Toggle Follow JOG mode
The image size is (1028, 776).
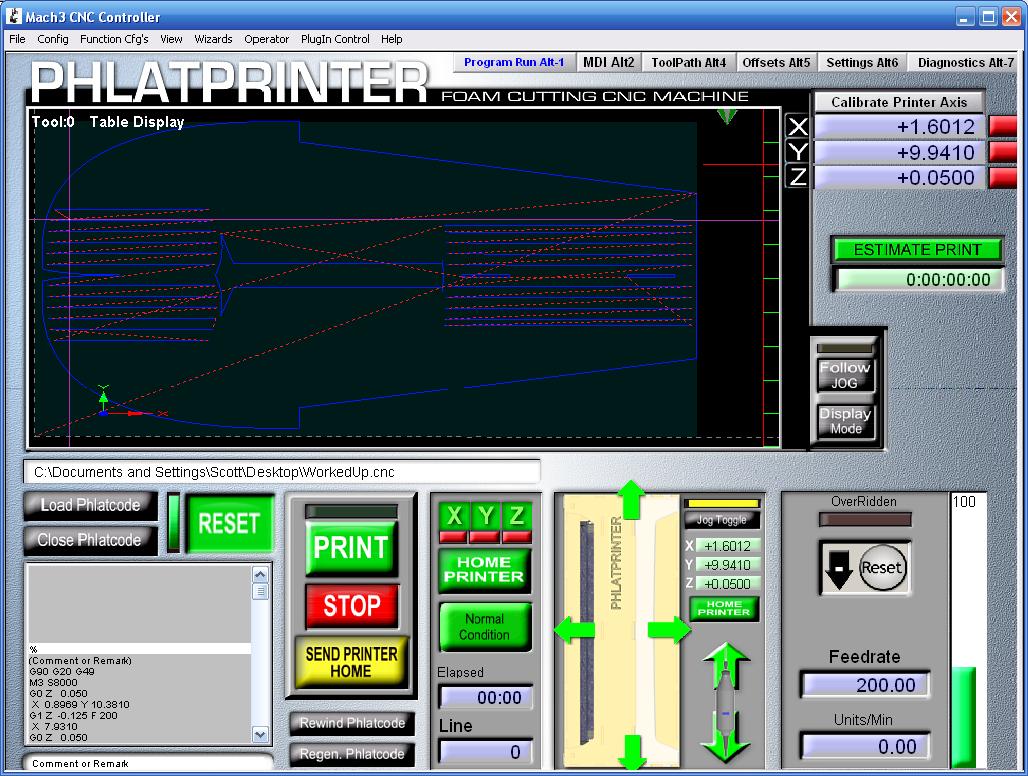tap(845, 375)
